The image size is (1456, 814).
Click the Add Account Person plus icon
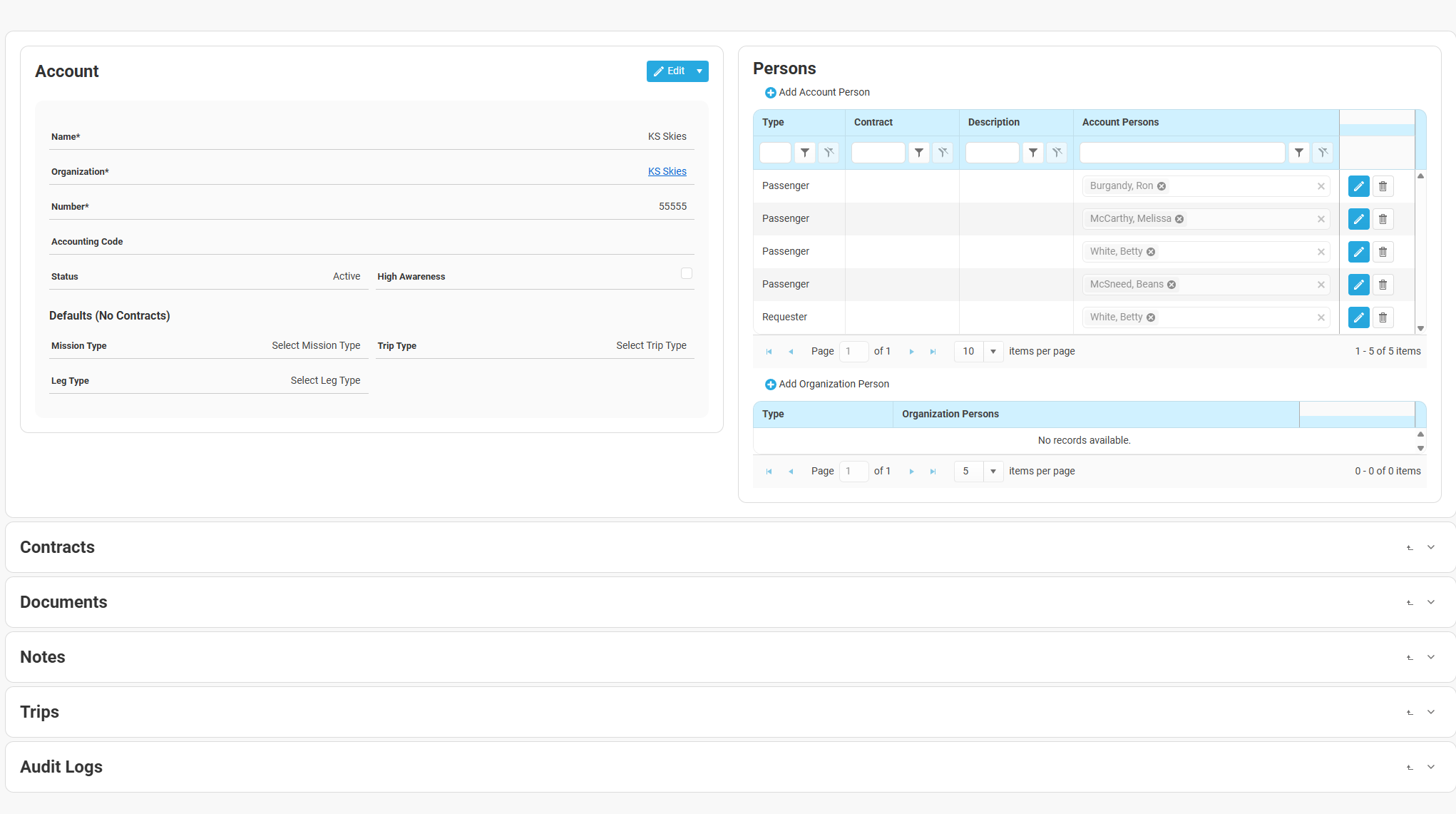[770, 93]
